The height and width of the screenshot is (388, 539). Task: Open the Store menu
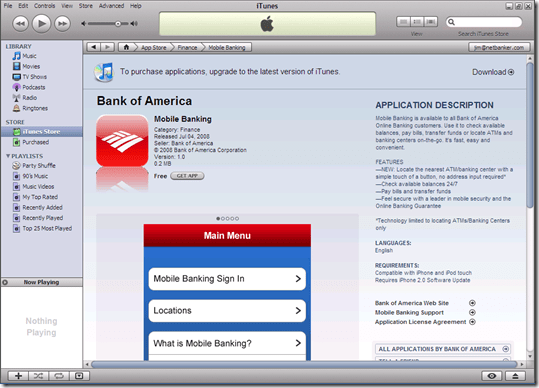[86, 6]
